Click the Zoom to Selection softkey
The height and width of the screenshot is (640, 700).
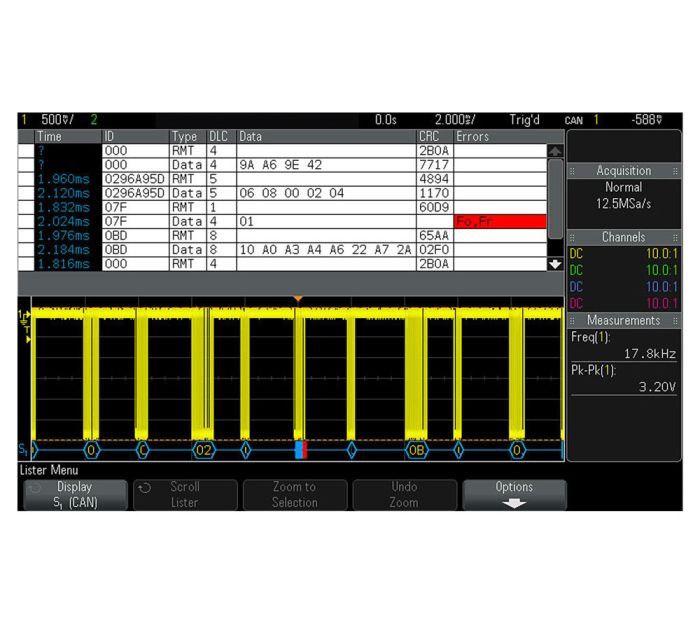pyautogui.click(x=295, y=495)
